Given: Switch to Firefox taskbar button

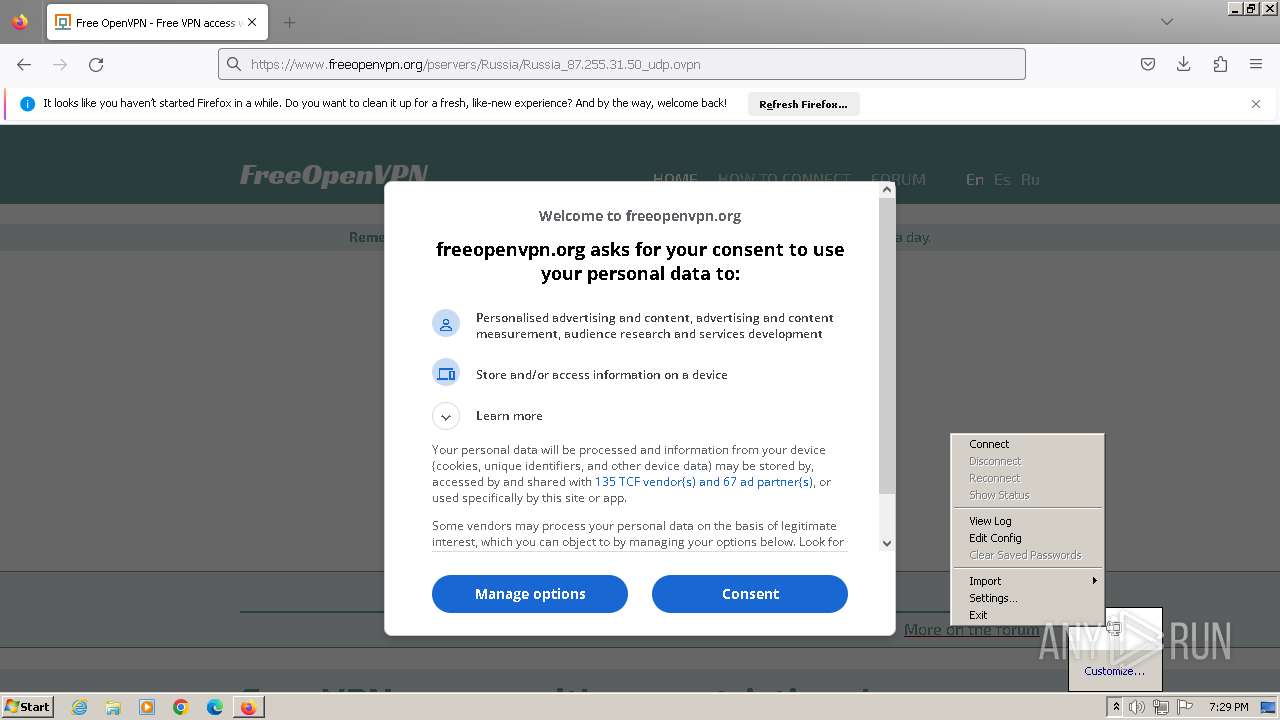Looking at the screenshot, I should [248, 707].
